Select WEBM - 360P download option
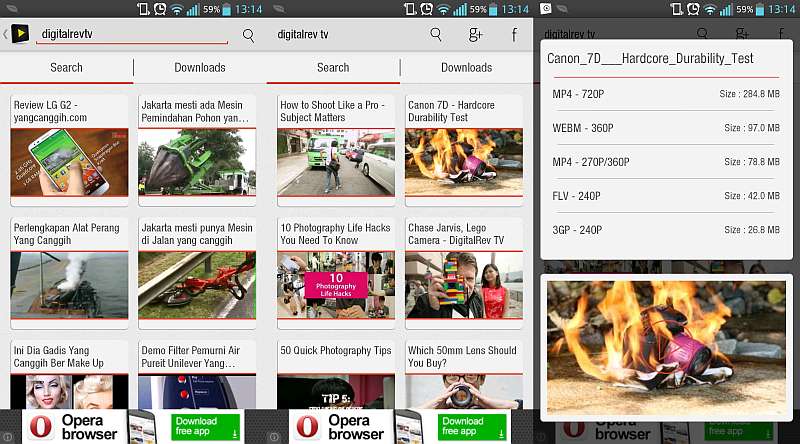Image resolution: width=800 pixels, height=444 pixels. [666, 128]
